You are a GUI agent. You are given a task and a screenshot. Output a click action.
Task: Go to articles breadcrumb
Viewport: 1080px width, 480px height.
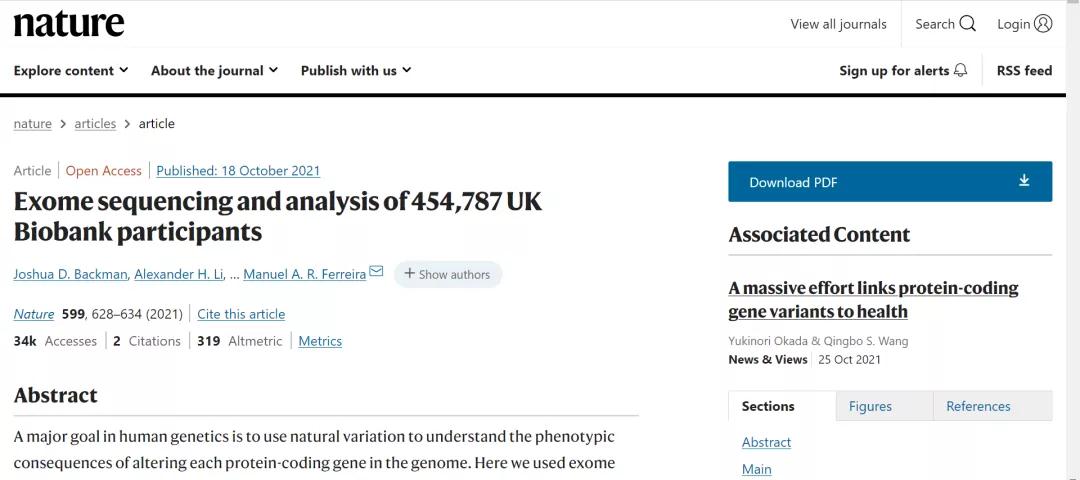coord(95,124)
